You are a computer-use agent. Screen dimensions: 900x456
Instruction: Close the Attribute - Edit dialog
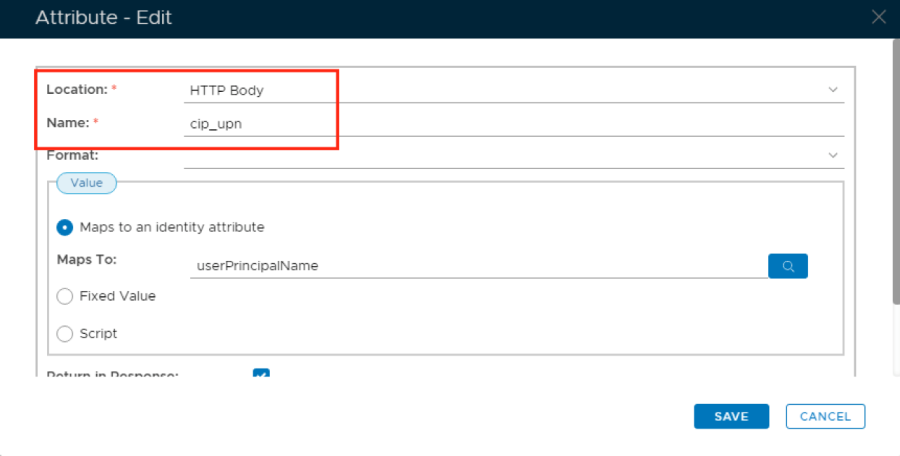(x=879, y=17)
